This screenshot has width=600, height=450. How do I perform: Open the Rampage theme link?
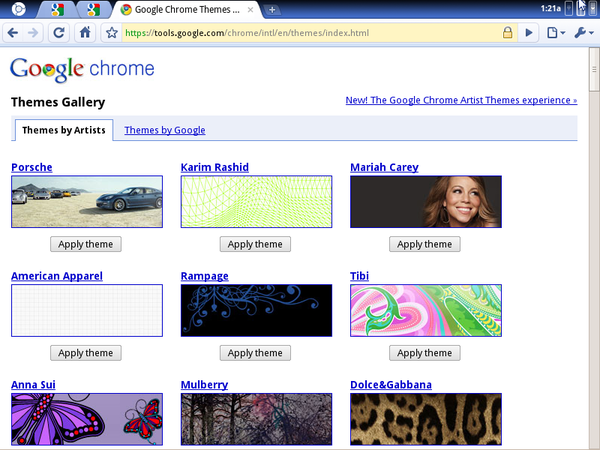tap(205, 276)
